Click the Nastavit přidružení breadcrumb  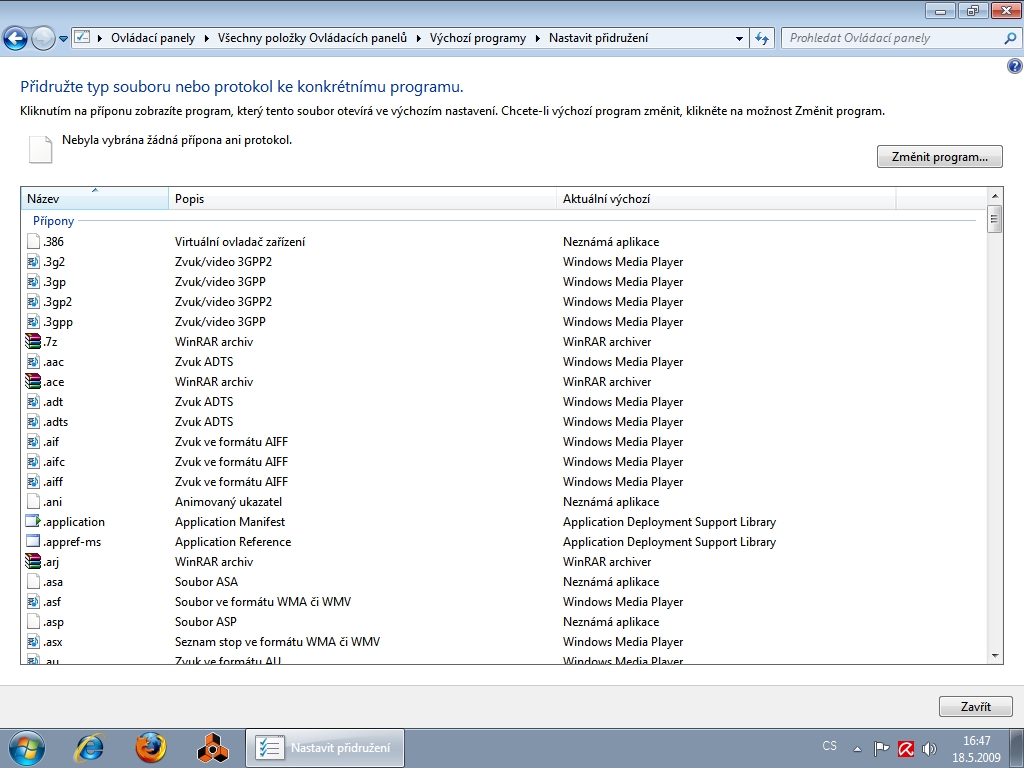click(598, 38)
